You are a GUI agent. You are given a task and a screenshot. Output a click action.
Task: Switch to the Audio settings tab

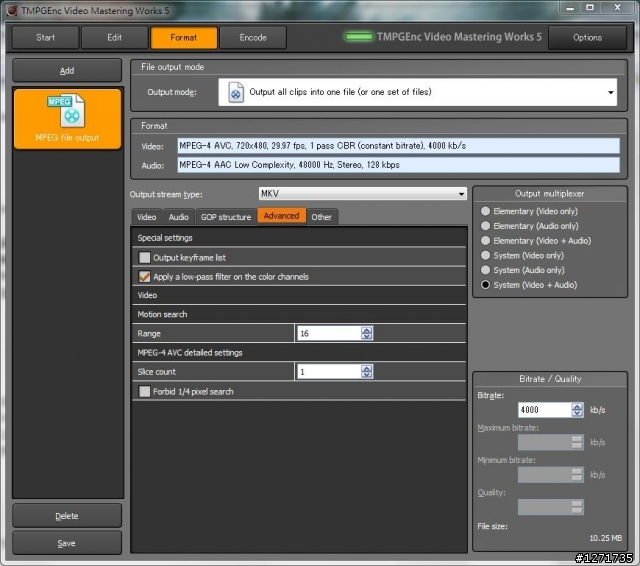tap(179, 217)
